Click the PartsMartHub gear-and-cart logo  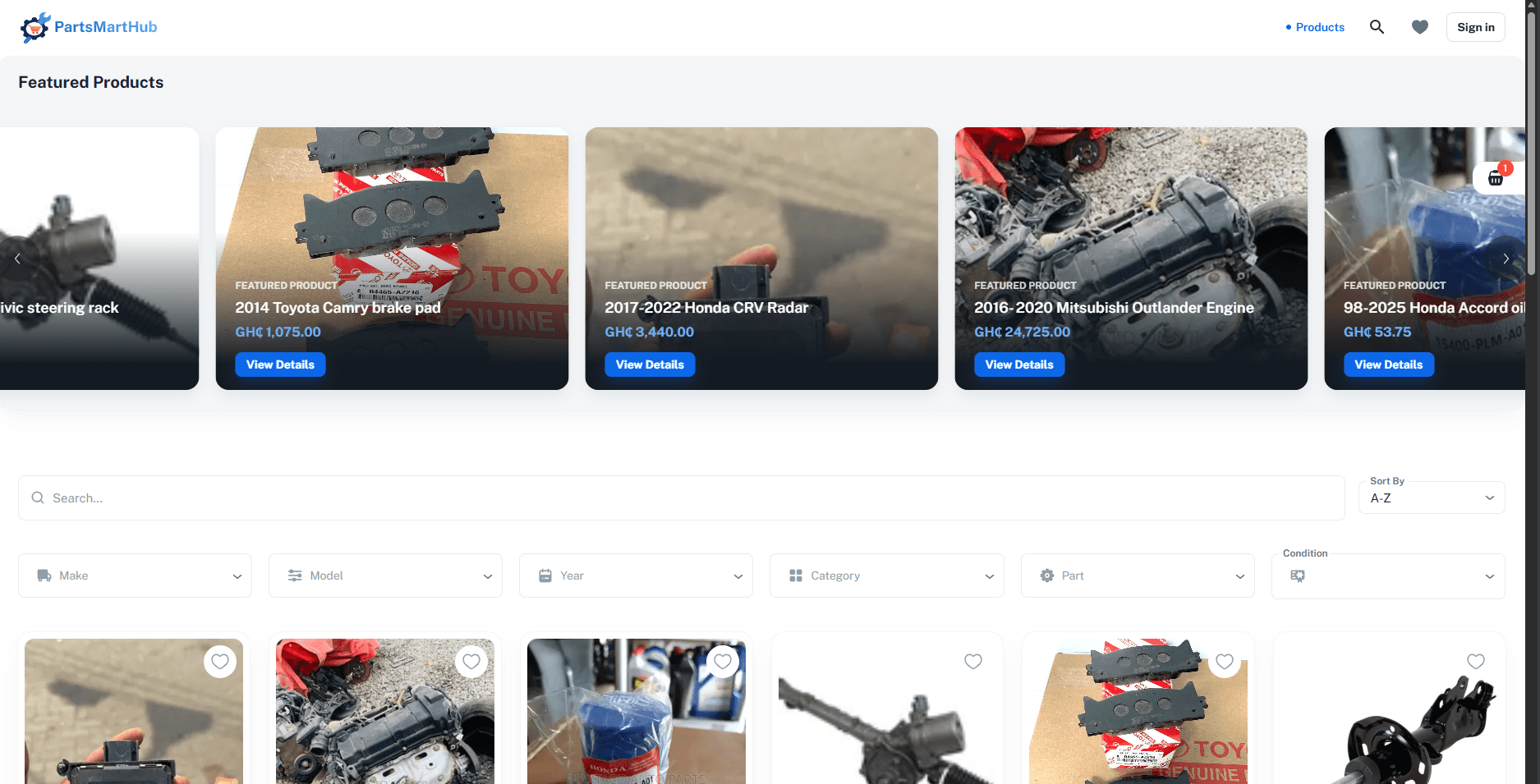tap(35, 28)
